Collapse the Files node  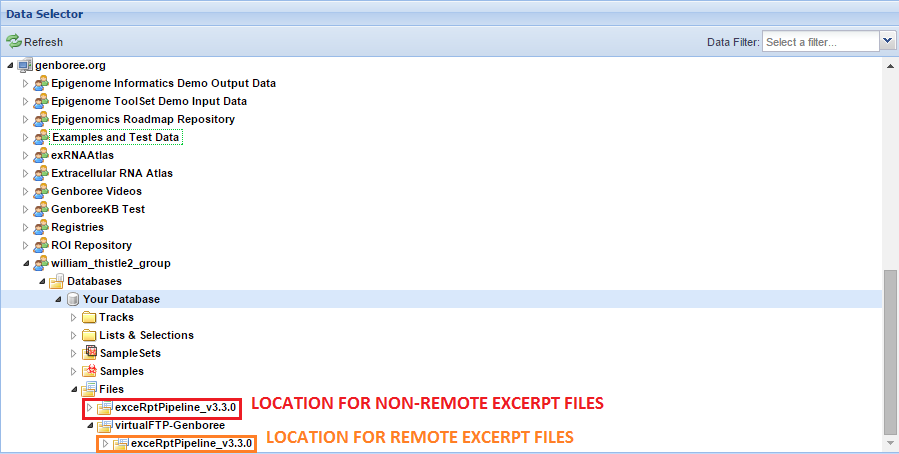[74, 389]
